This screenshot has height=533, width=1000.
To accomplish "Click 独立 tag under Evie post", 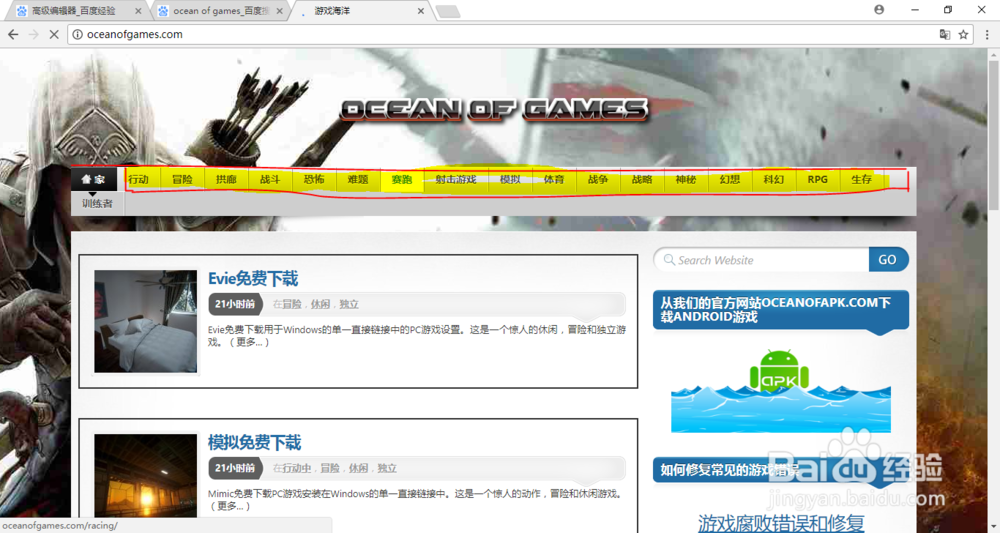I will click(349, 304).
